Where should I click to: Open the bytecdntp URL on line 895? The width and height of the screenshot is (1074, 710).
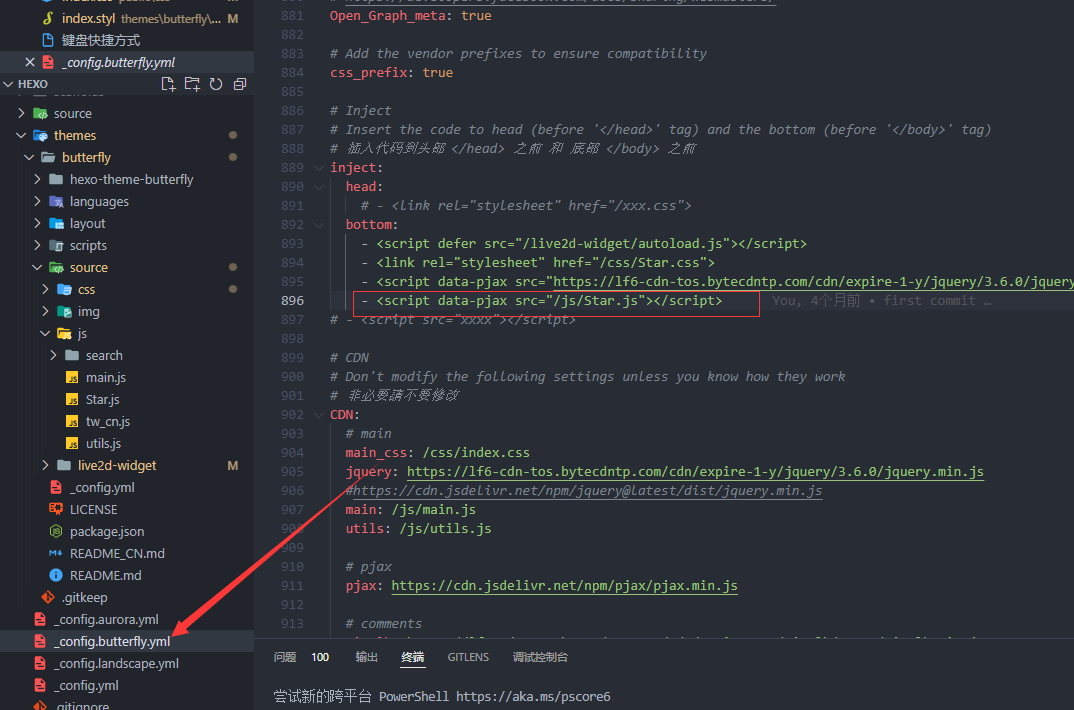pyautogui.click(x=813, y=281)
